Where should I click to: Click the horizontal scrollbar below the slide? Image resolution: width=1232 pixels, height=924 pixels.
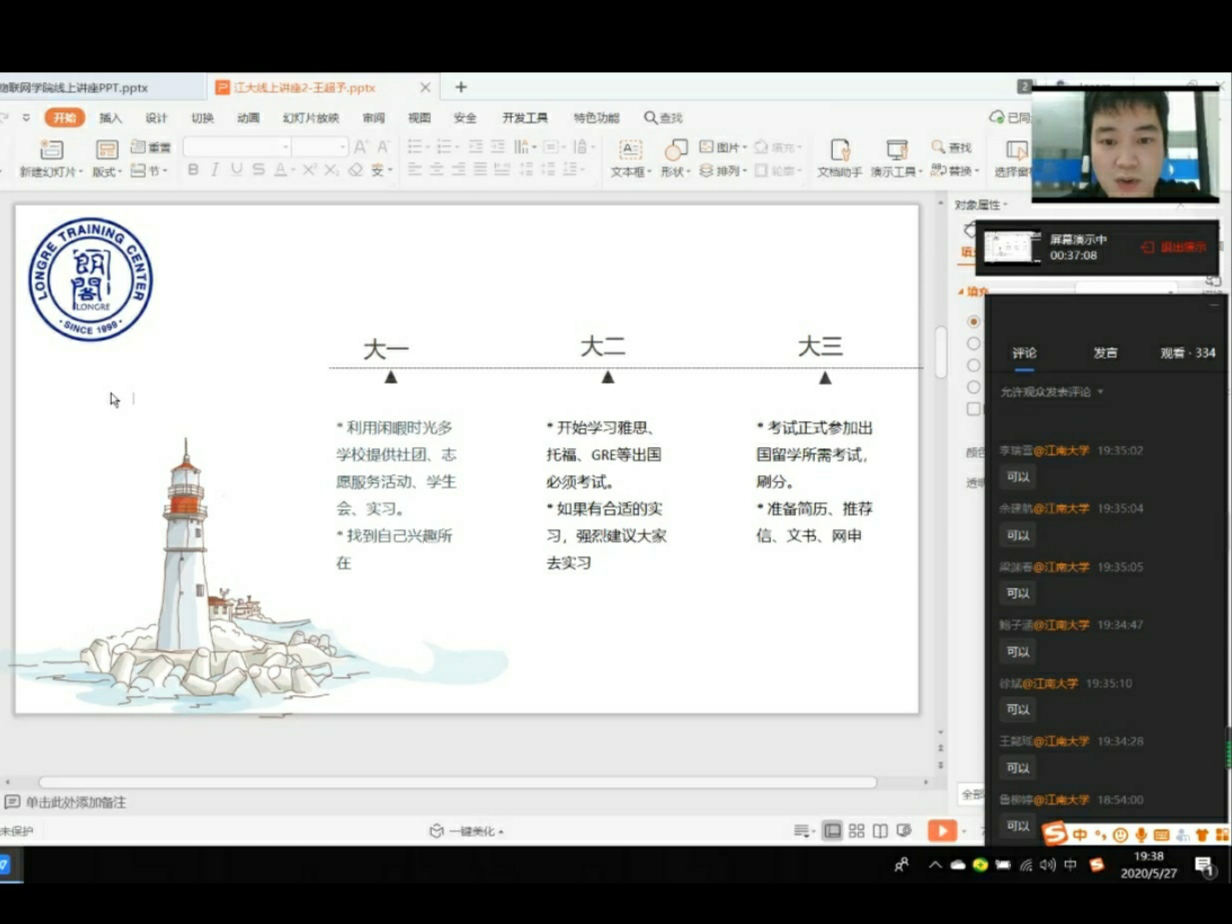click(x=457, y=782)
